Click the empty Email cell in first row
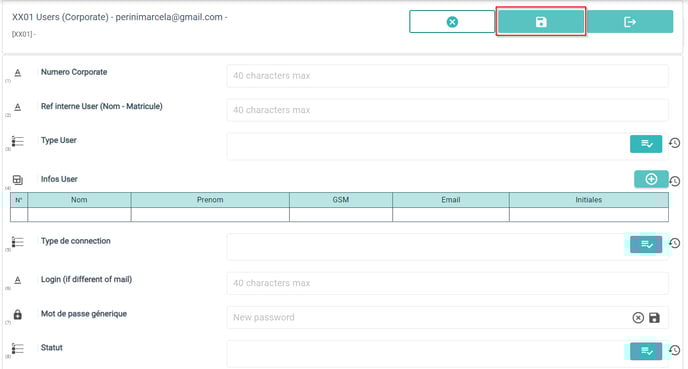This screenshot has width=688, height=369. coord(451,215)
